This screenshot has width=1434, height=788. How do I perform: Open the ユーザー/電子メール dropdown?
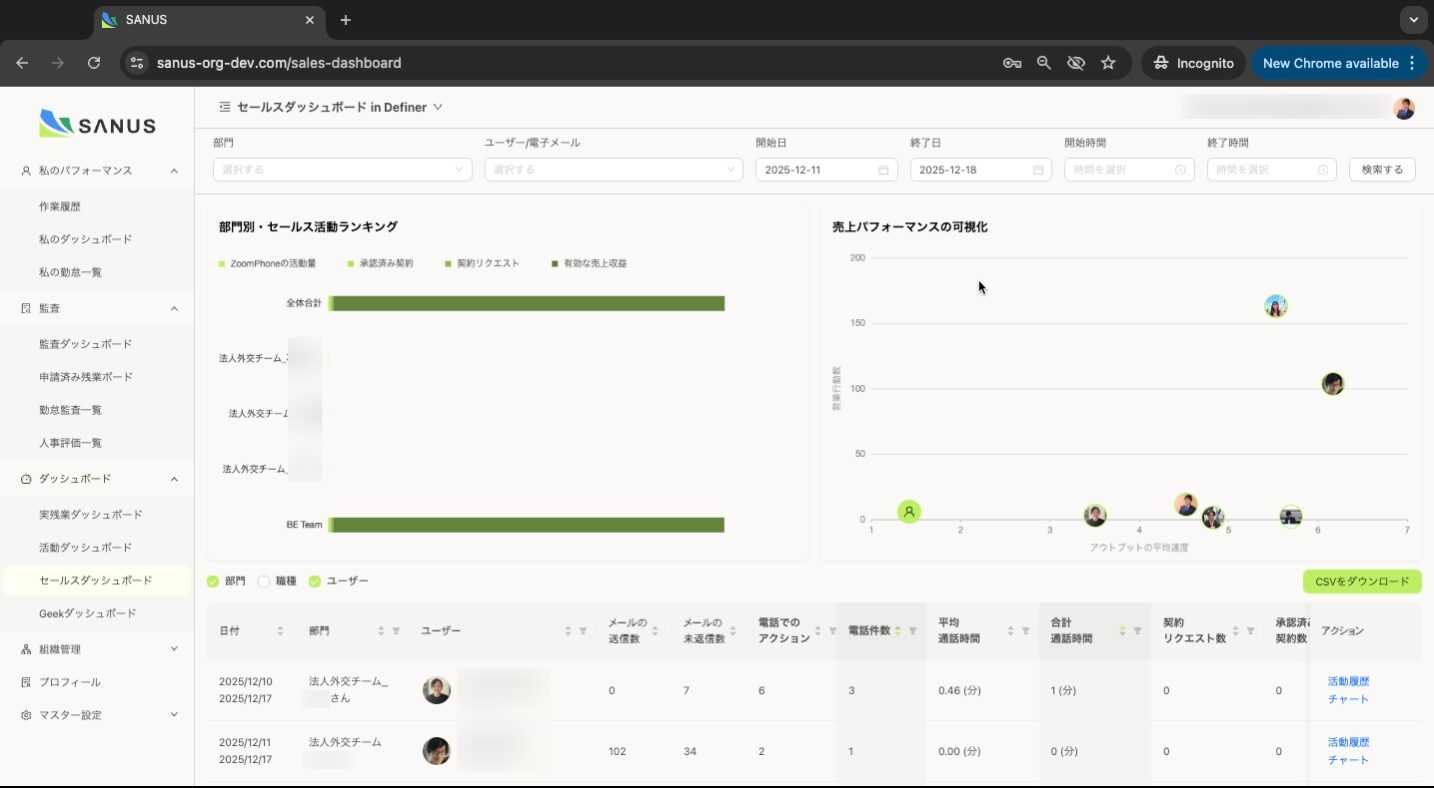pyautogui.click(x=612, y=169)
